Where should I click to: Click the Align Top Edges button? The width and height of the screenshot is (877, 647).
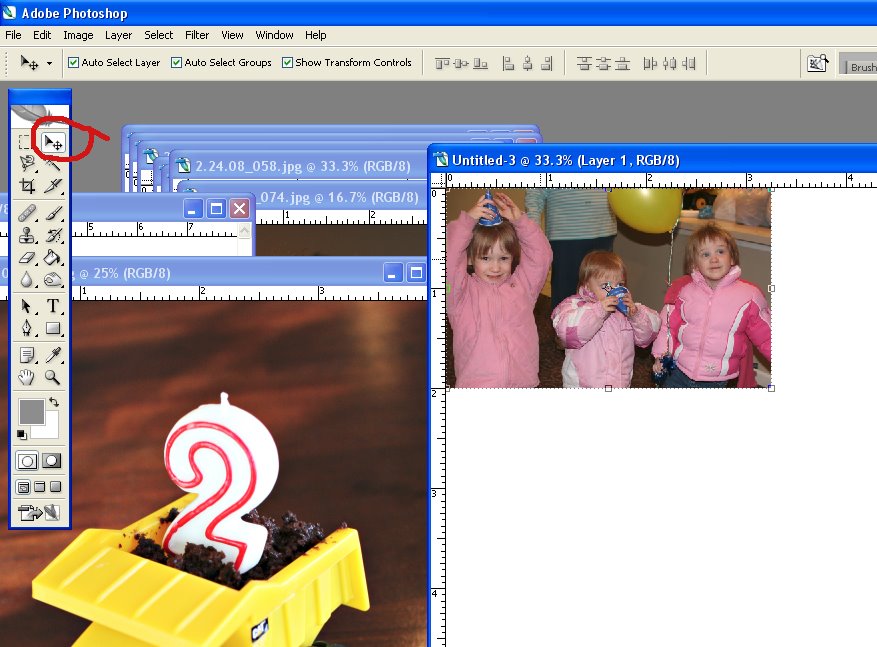pos(441,63)
